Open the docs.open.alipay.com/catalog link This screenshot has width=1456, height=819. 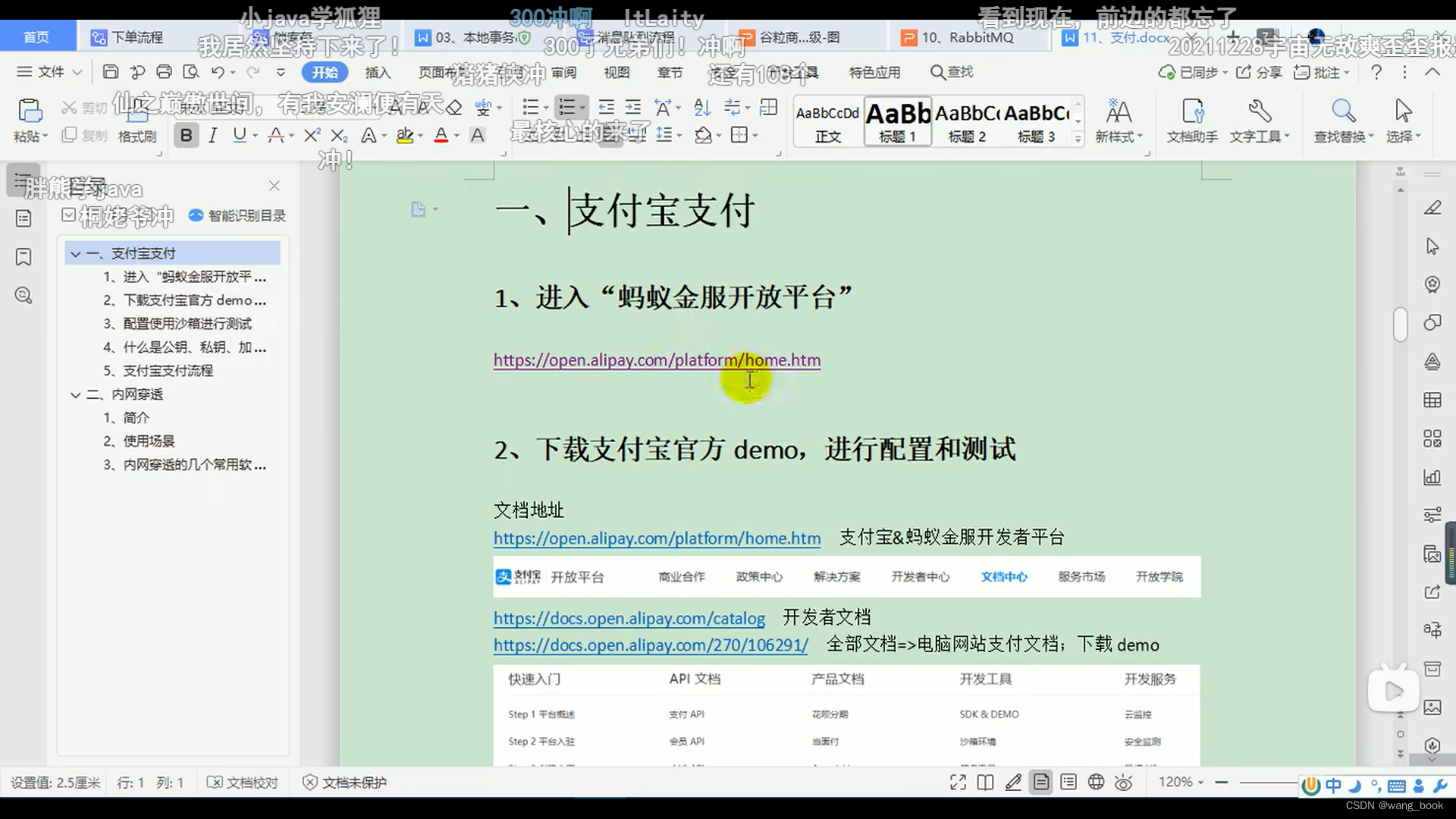point(629,619)
